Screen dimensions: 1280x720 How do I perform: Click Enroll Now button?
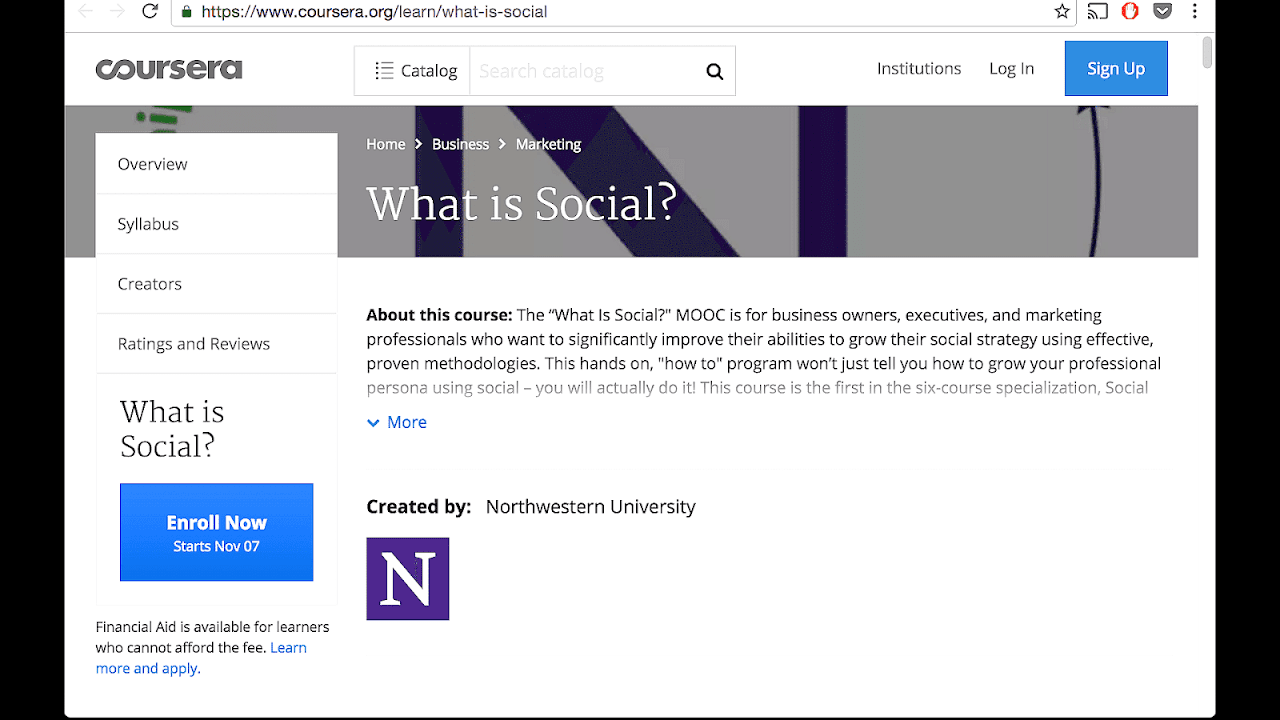click(x=216, y=532)
